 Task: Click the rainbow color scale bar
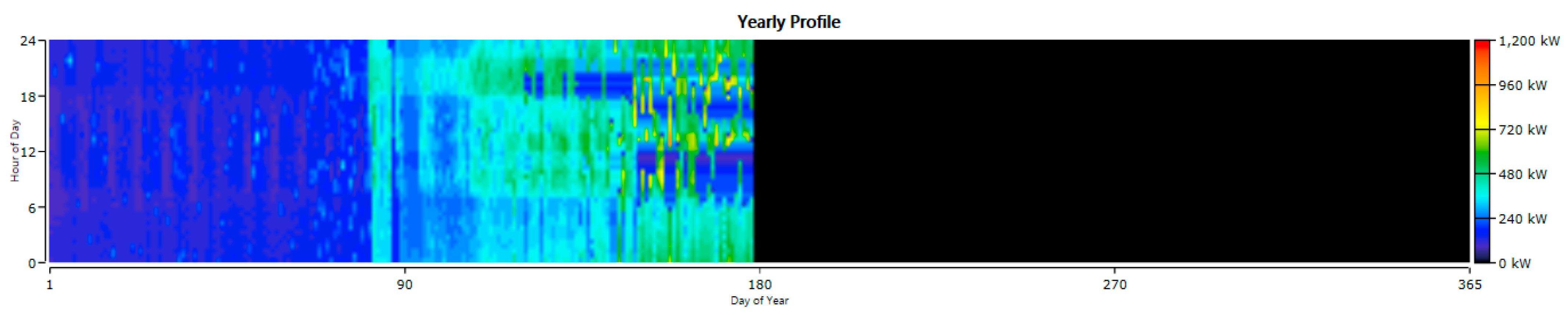click(1482, 151)
